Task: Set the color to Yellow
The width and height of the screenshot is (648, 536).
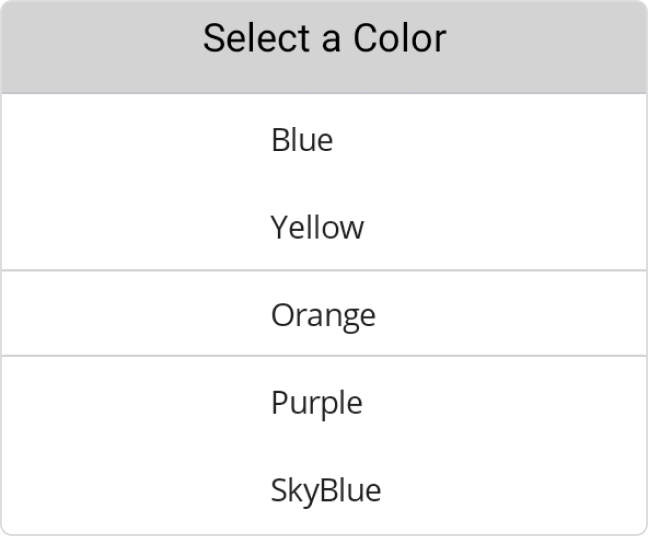Action: tap(317, 228)
